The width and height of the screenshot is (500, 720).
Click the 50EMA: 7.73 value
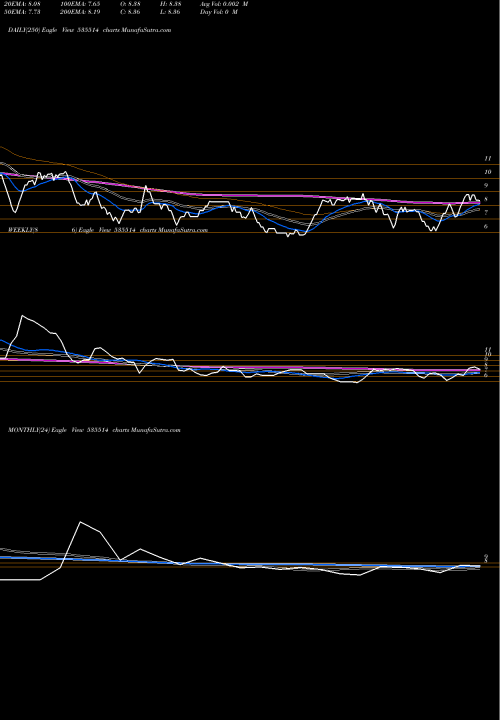click(22, 12)
